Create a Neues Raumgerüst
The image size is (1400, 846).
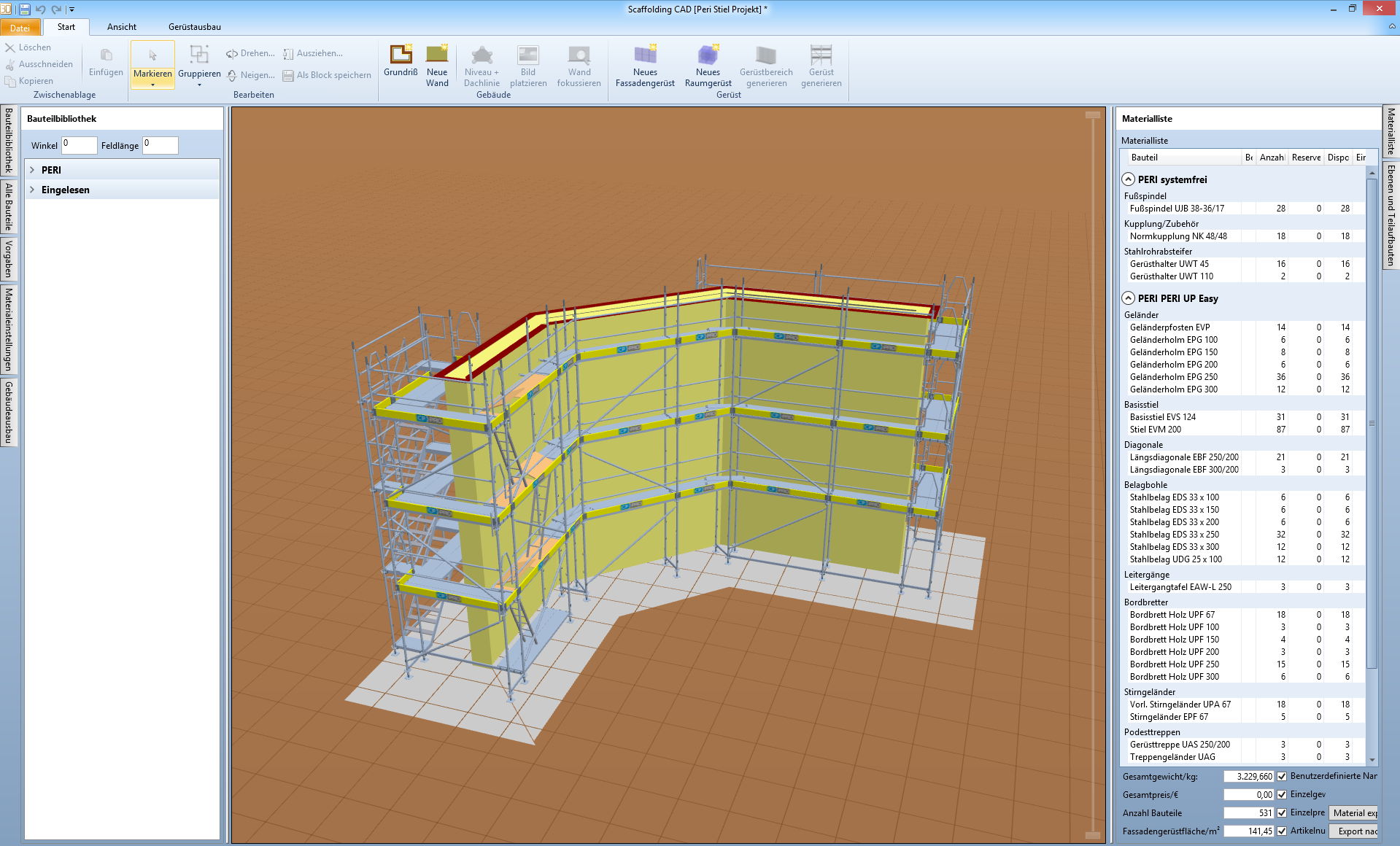pos(707,64)
